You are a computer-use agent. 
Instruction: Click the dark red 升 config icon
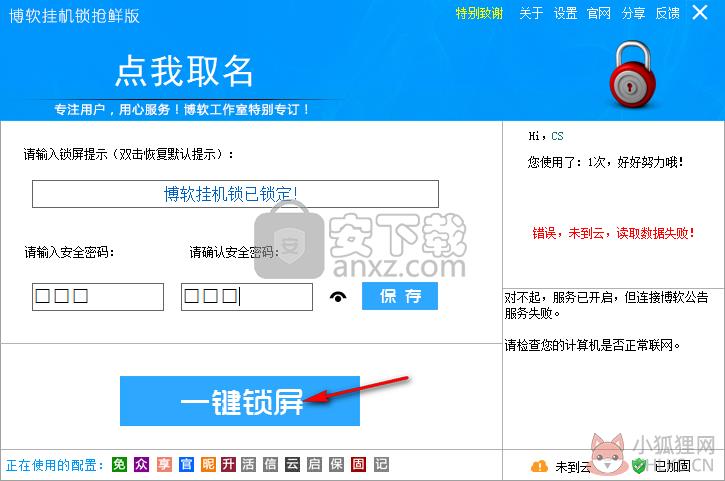pyautogui.click(x=228, y=464)
